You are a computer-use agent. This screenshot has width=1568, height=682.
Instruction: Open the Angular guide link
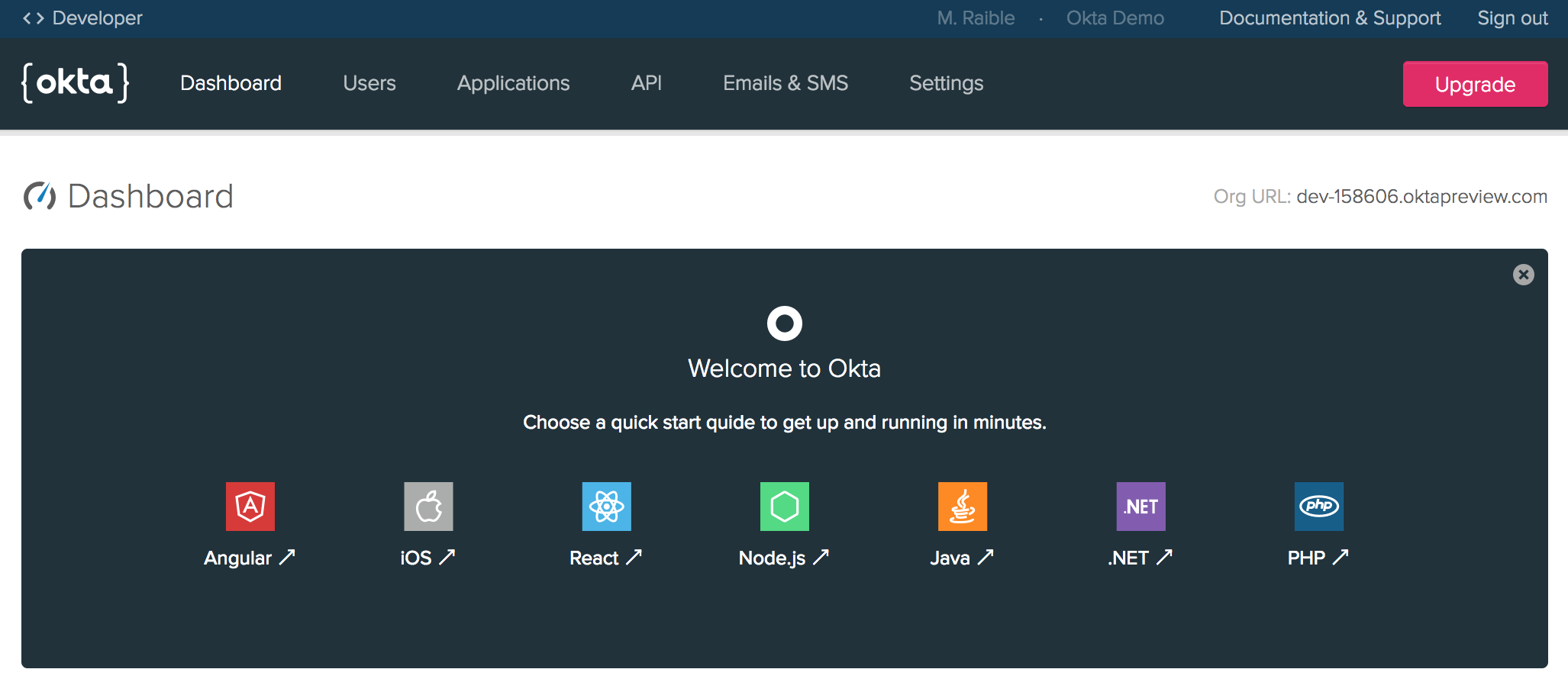point(250,558)
